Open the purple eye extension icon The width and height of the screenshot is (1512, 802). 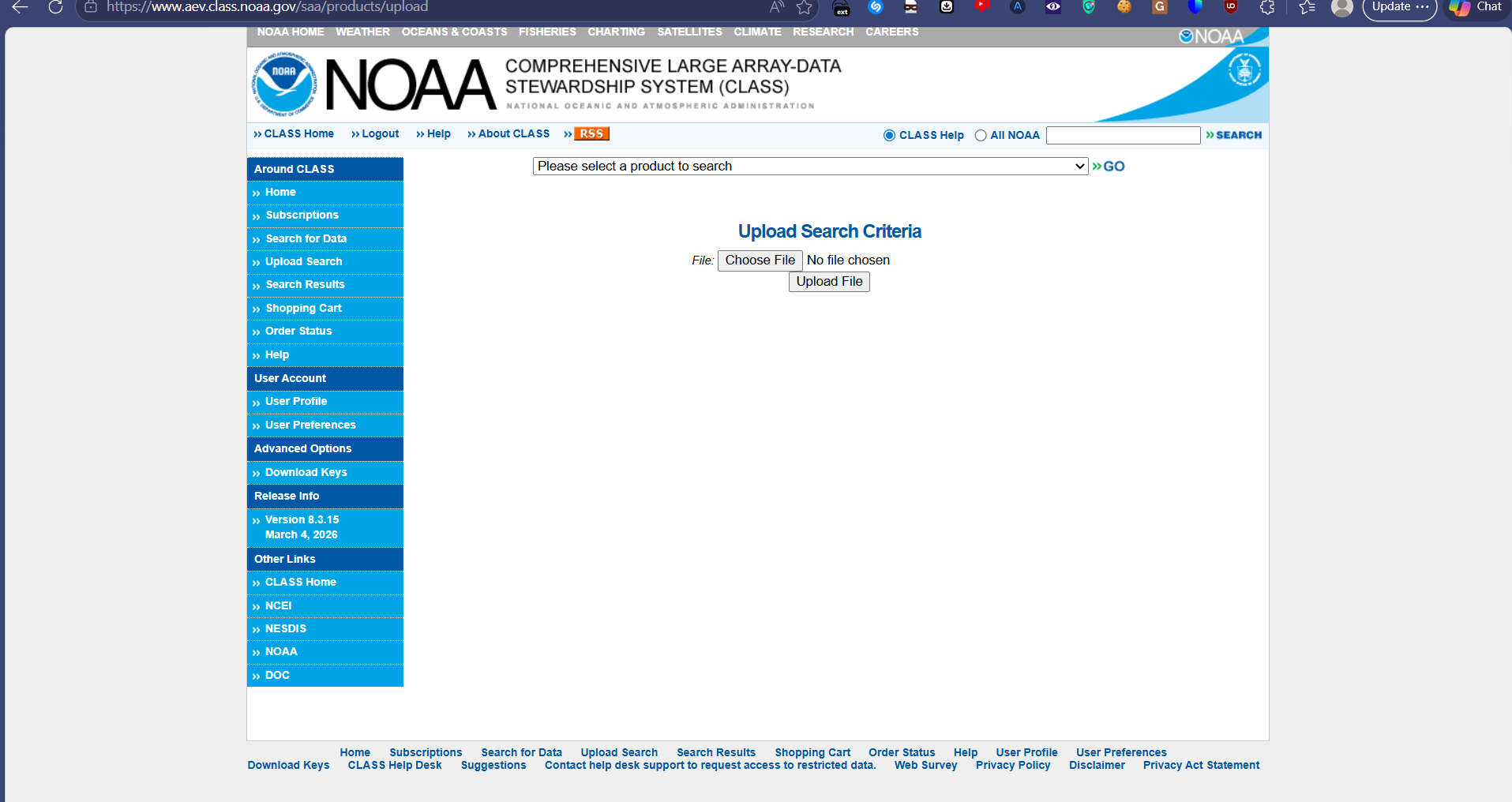pyautogui.click(x=1053, y=7)
